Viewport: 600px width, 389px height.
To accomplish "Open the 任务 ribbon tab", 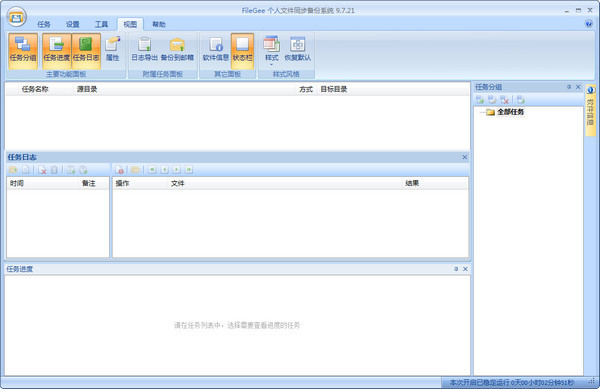I will coord(44,24).
